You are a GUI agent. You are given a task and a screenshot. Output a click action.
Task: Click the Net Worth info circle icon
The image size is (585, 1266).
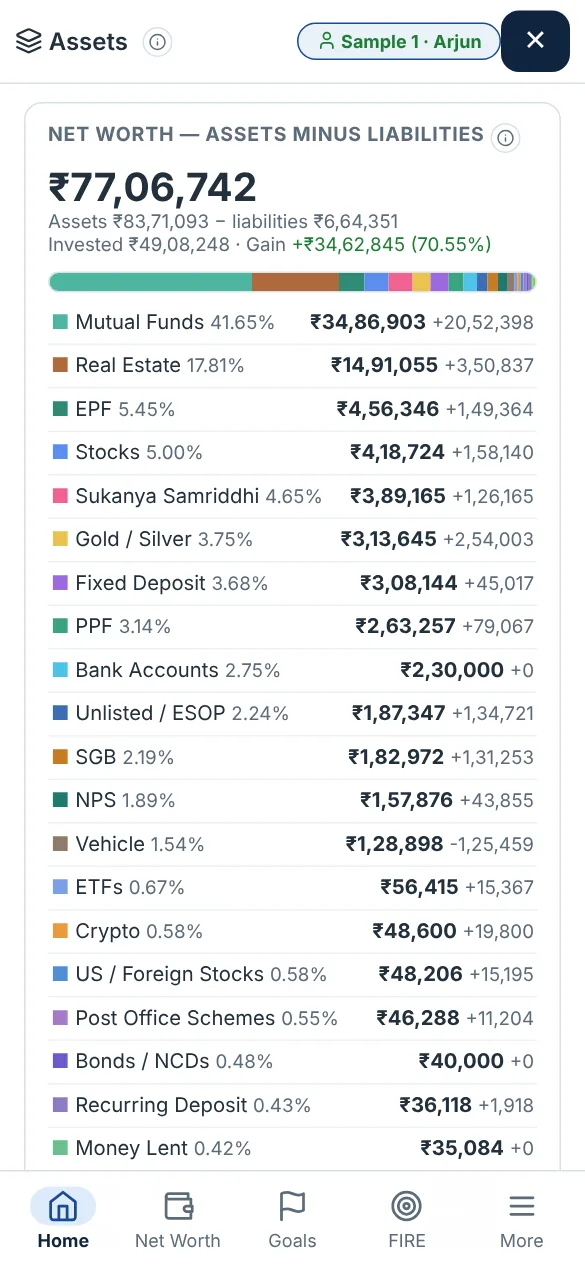(506, 138)
